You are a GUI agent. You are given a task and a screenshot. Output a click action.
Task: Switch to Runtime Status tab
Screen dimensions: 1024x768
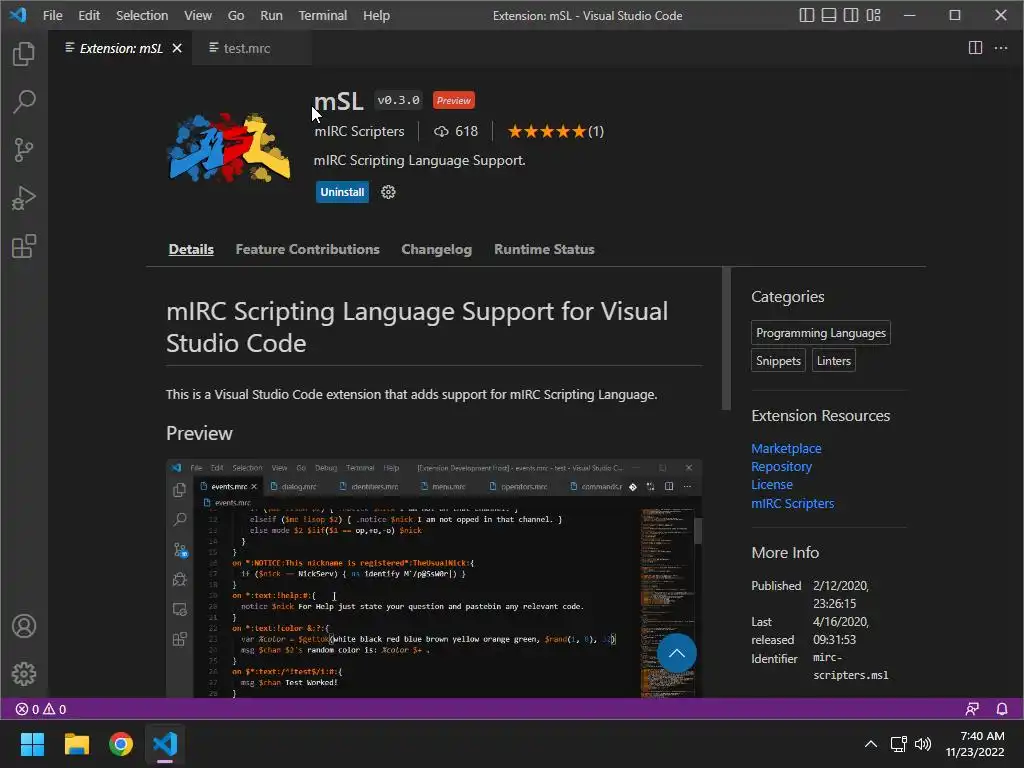click(x=544, y=249)
